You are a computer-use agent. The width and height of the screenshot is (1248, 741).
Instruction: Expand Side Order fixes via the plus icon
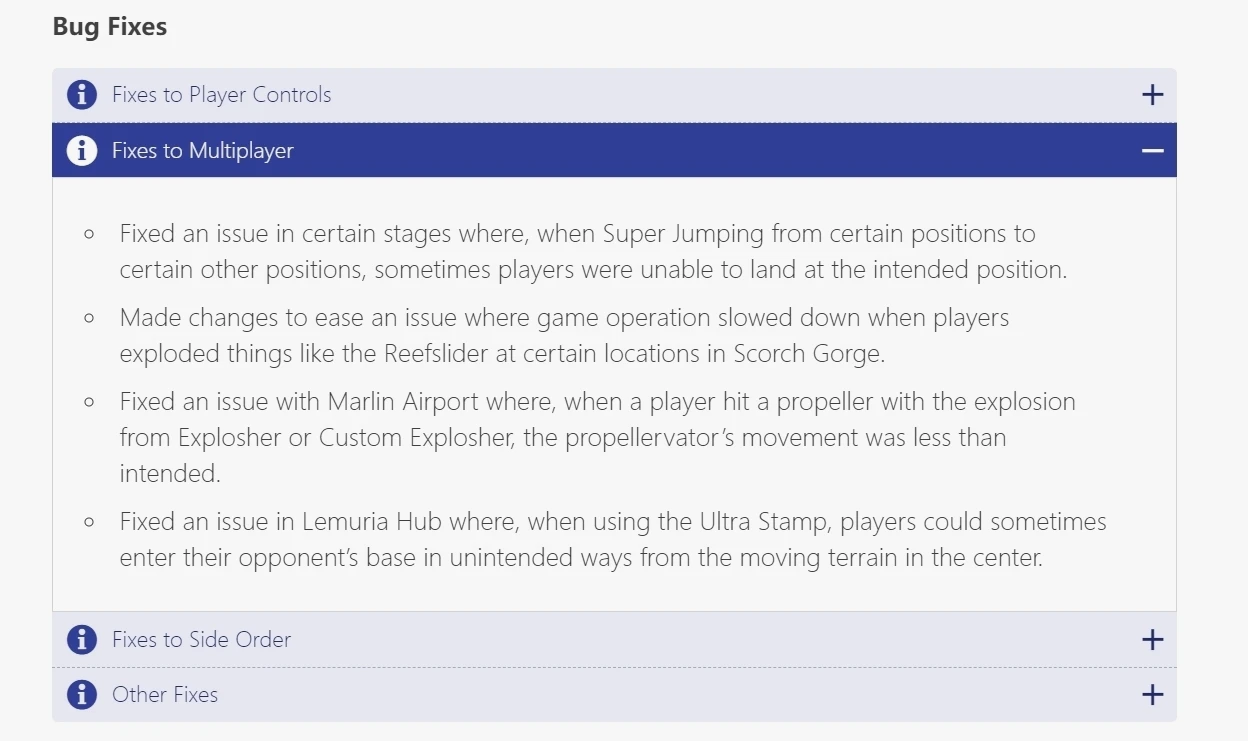(1152, 639)
